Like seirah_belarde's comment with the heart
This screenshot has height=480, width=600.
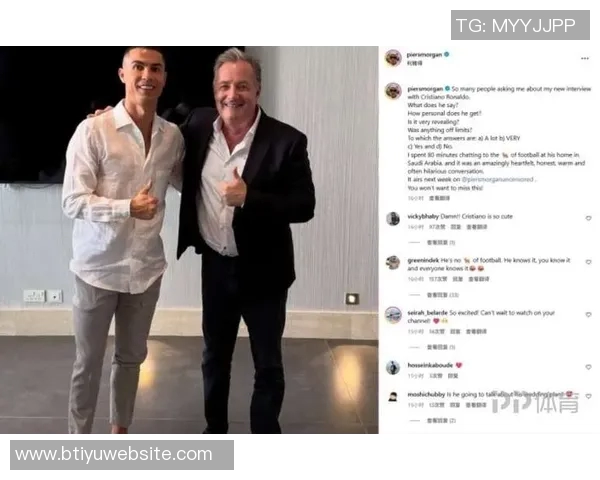click(589, 315)
